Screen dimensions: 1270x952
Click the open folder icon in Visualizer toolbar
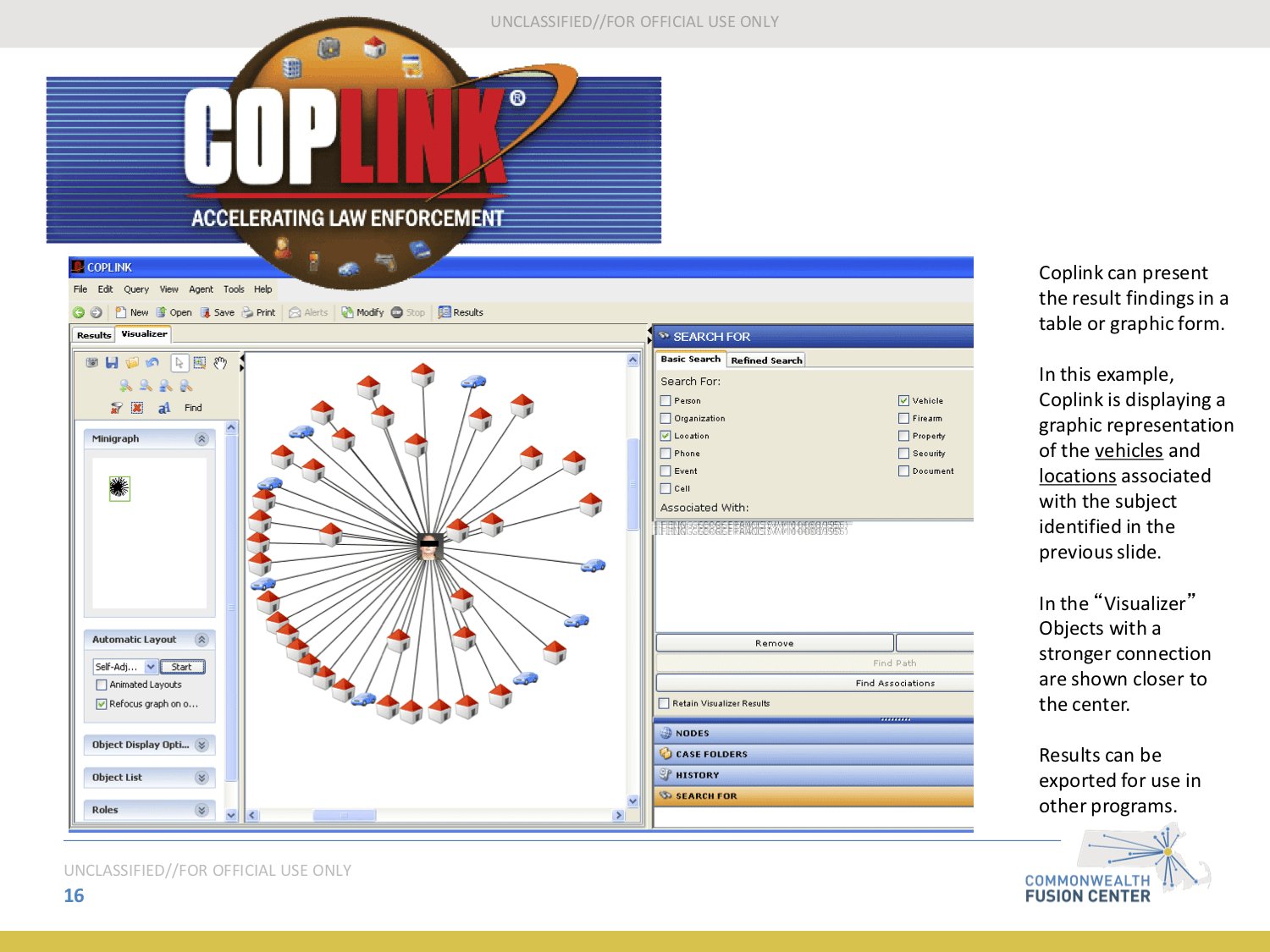pyautogui.click(x=132, y=363)
